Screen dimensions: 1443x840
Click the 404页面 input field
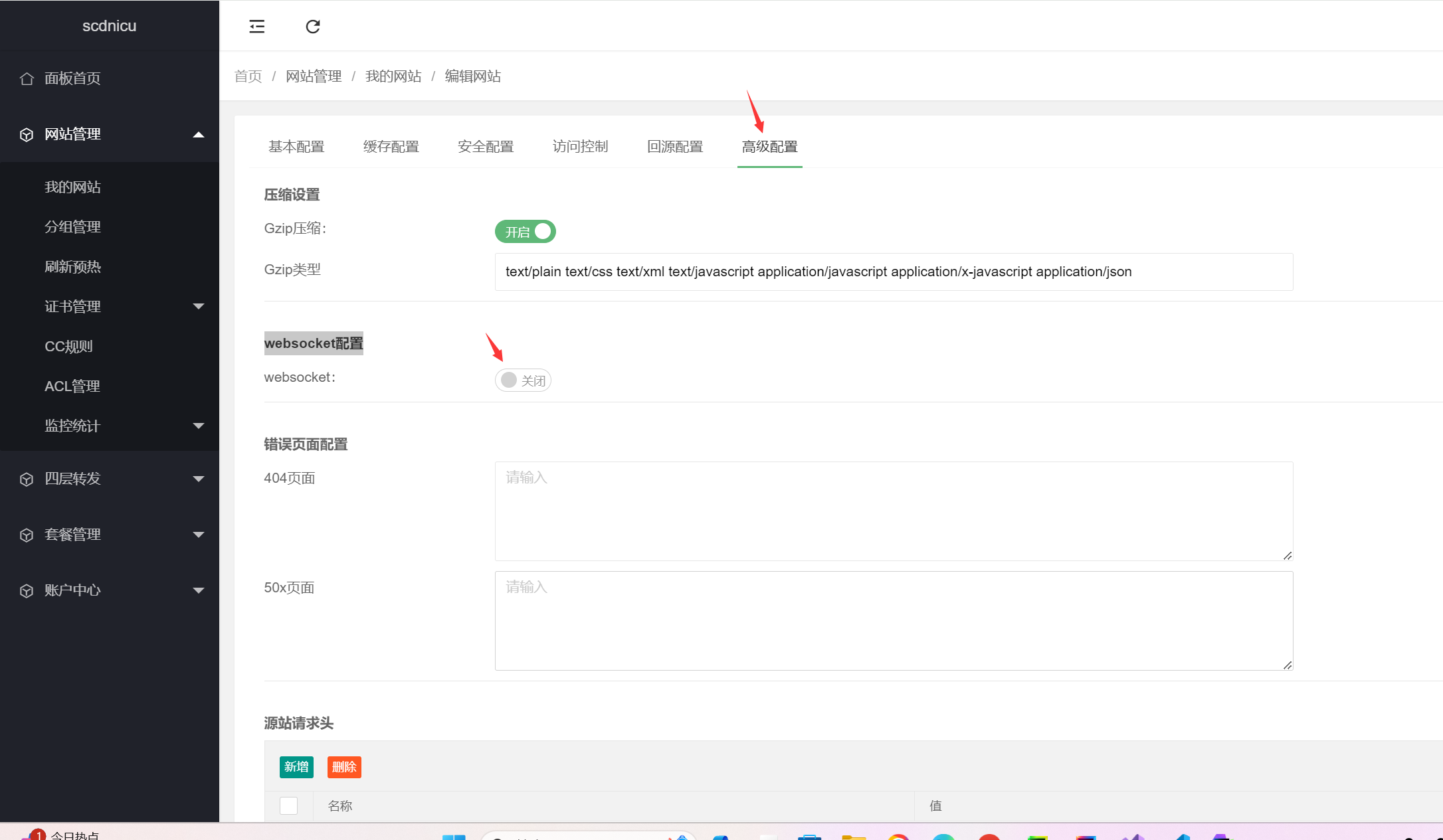[x=894, y=511]
